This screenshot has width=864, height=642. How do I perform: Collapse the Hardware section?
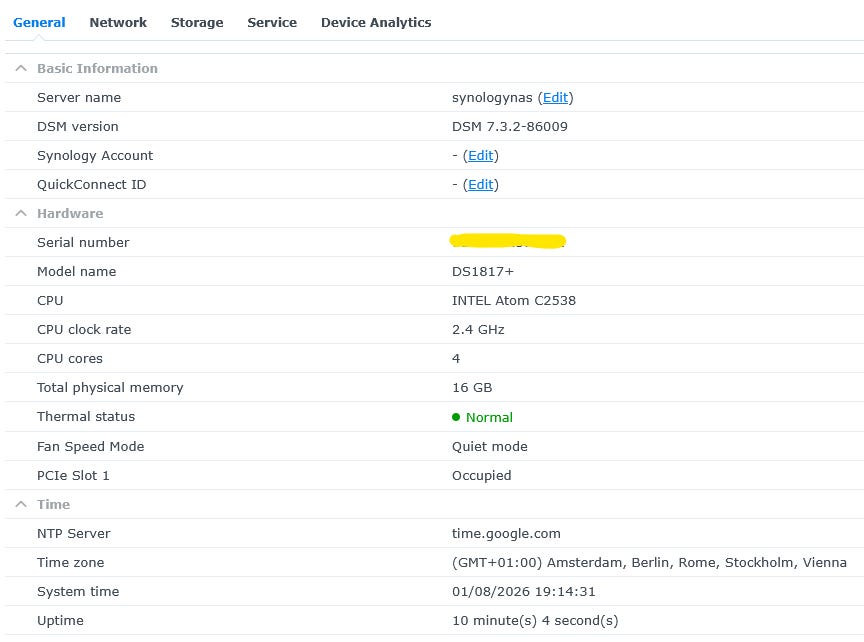click(x=21, y=213)
